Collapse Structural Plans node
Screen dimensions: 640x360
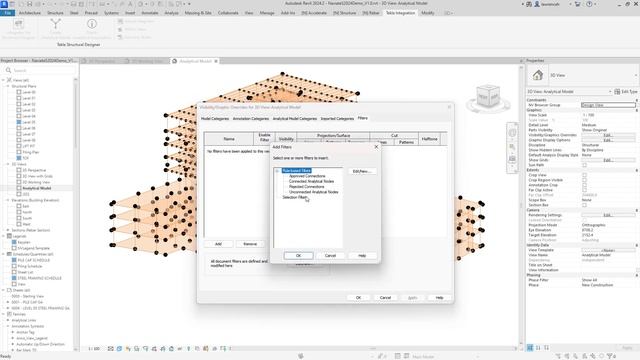[x=8, y=86]
